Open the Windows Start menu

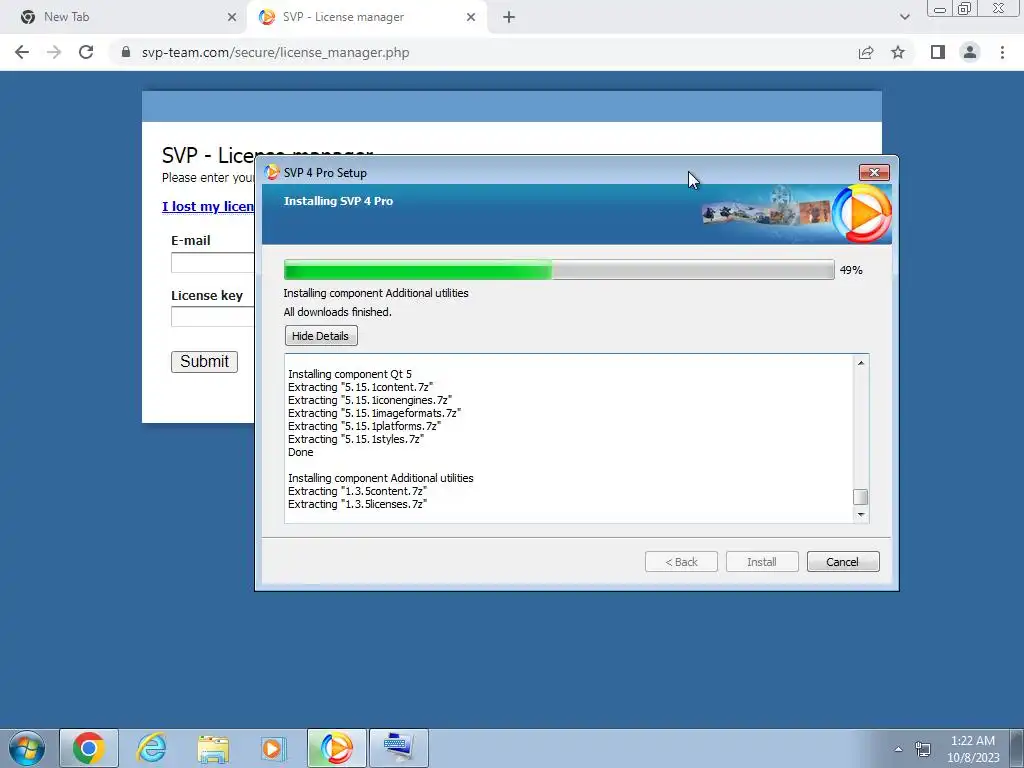coord(26,748)
